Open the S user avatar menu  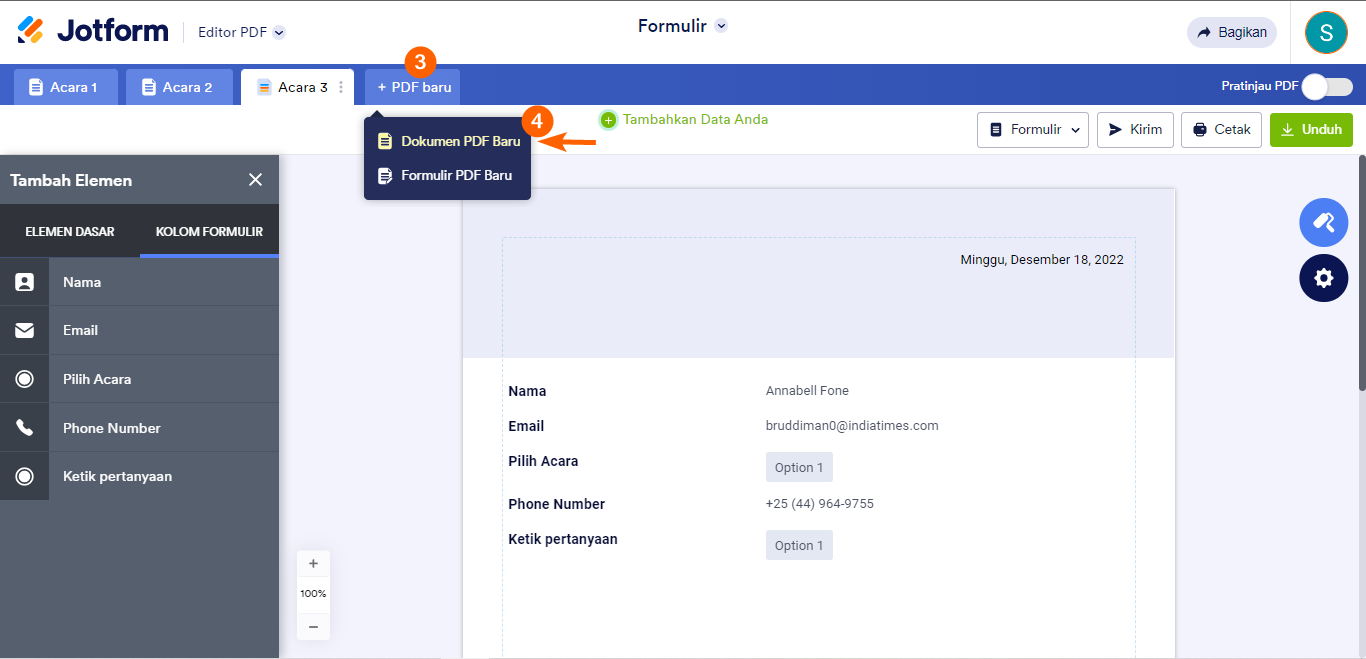click(1326, 32)
